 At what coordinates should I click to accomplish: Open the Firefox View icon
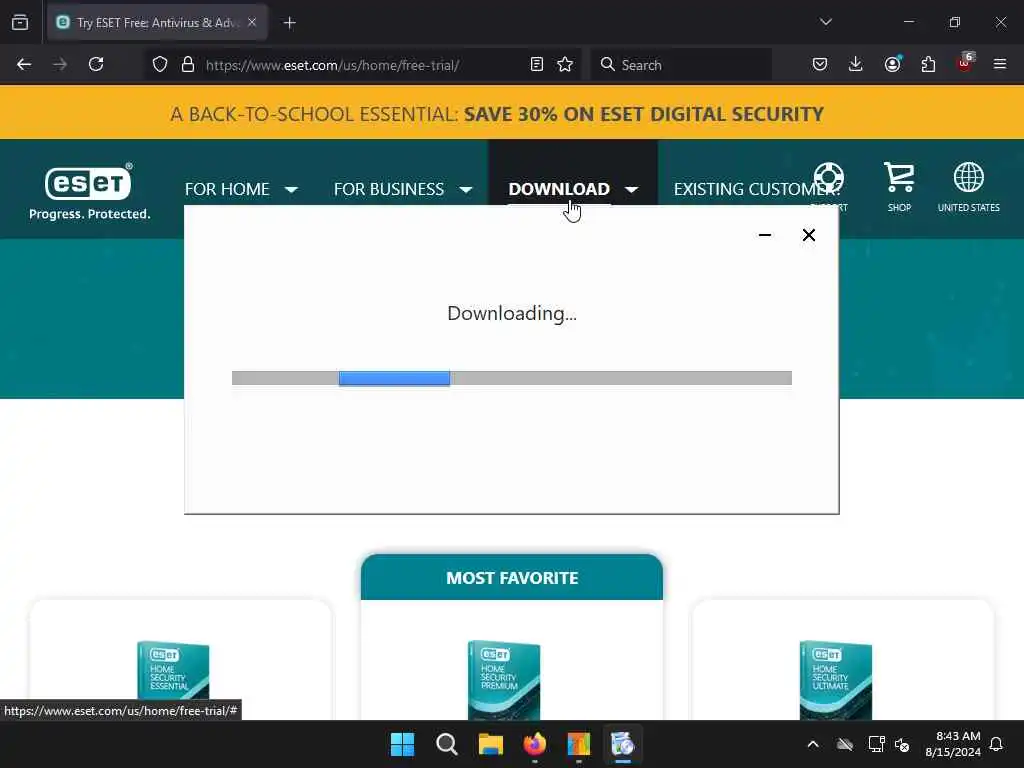click(x=20, y=23)
